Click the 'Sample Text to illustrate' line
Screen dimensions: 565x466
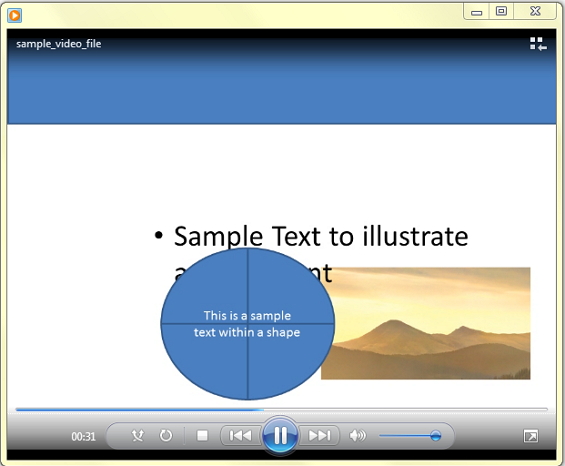click(x=321, y=236)
